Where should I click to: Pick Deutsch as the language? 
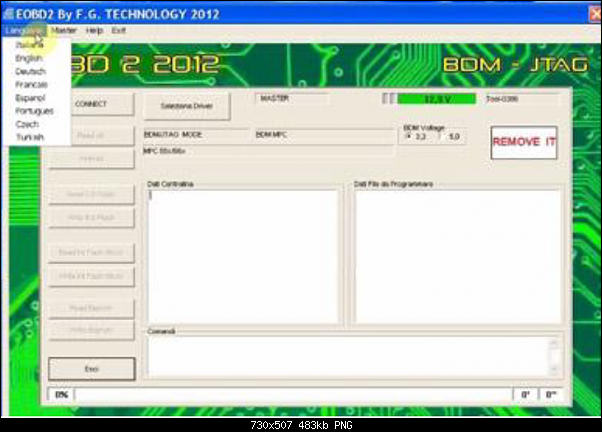(30, 71)
